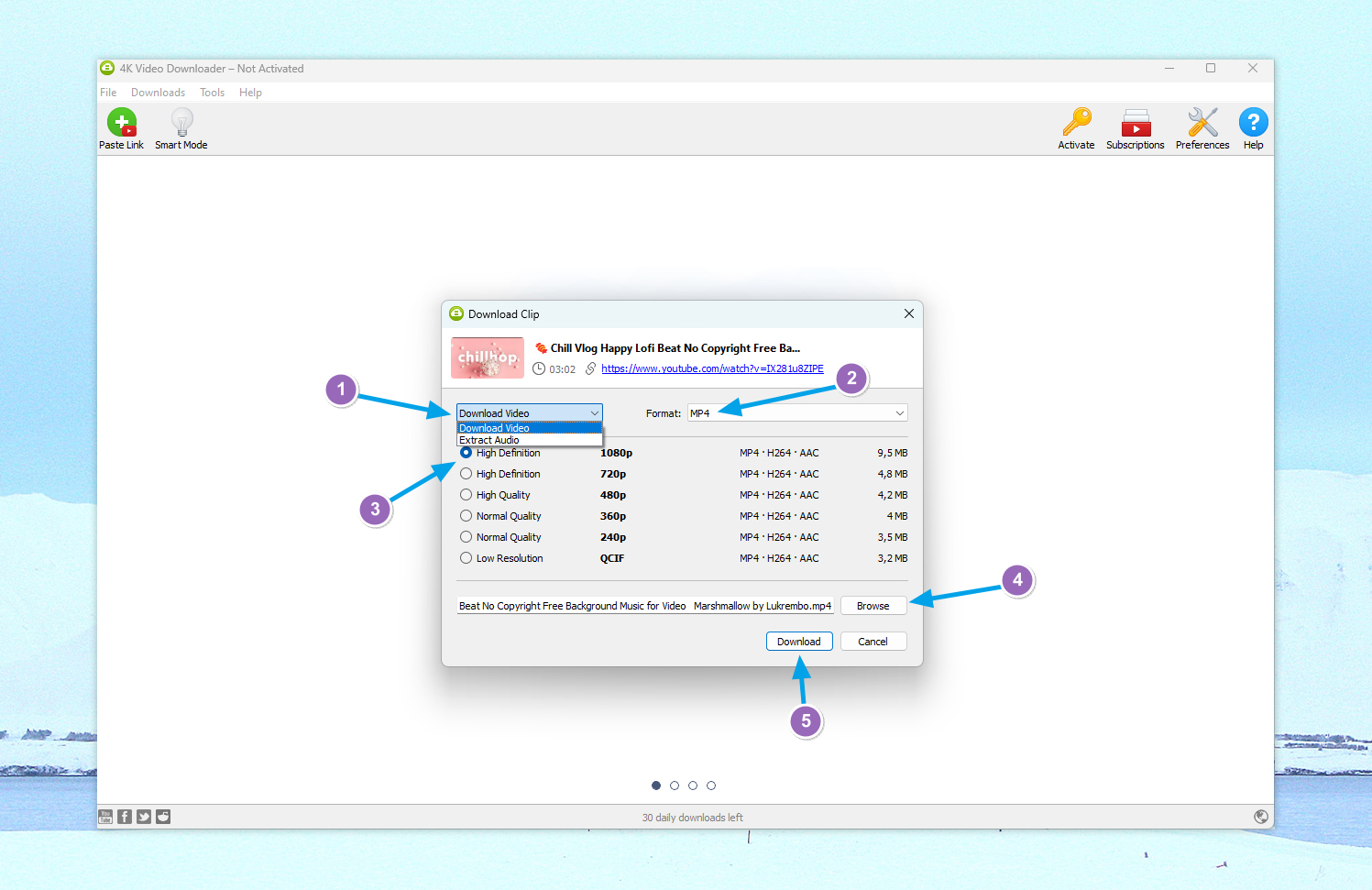Choose the 480p High Quality option

(x=466, y=495)
